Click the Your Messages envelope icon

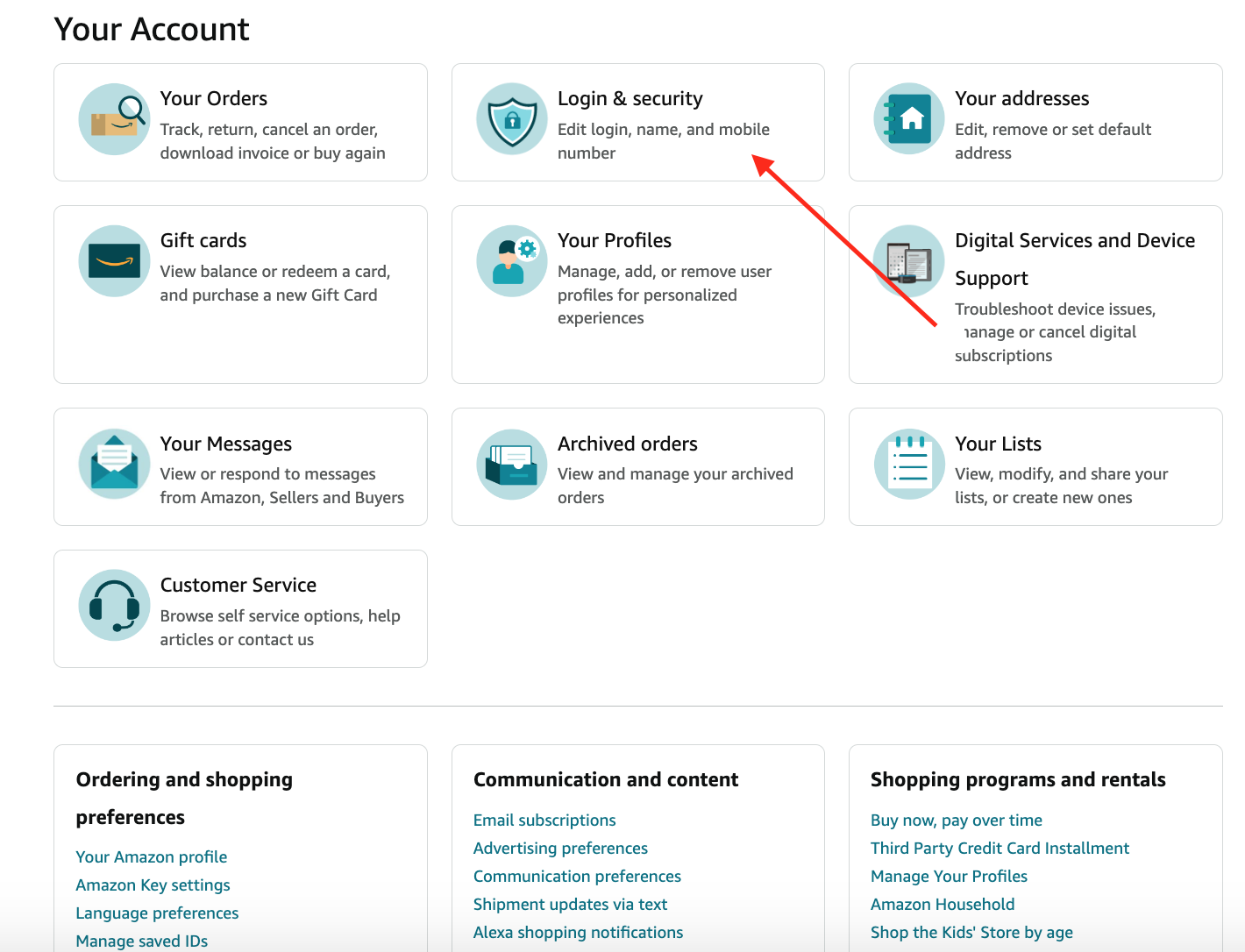114,465
